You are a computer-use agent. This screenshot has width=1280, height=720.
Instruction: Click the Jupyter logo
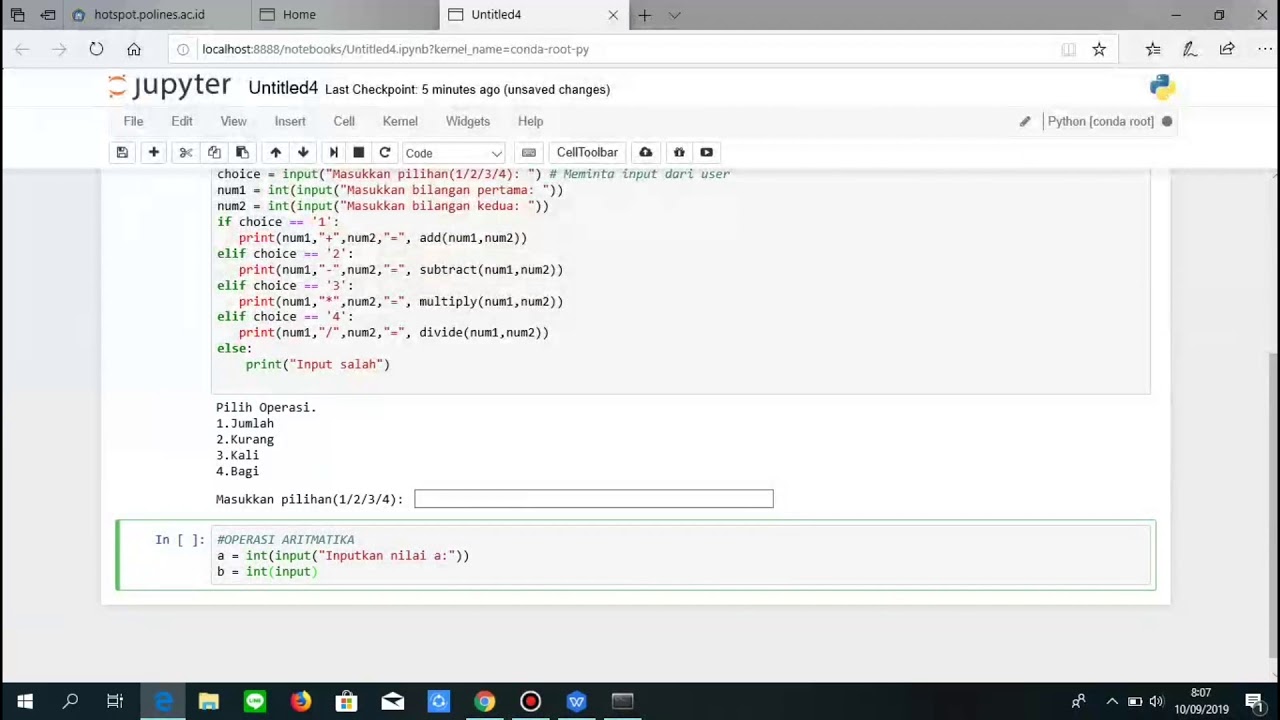pyautogui.click(x=170, y=87)
